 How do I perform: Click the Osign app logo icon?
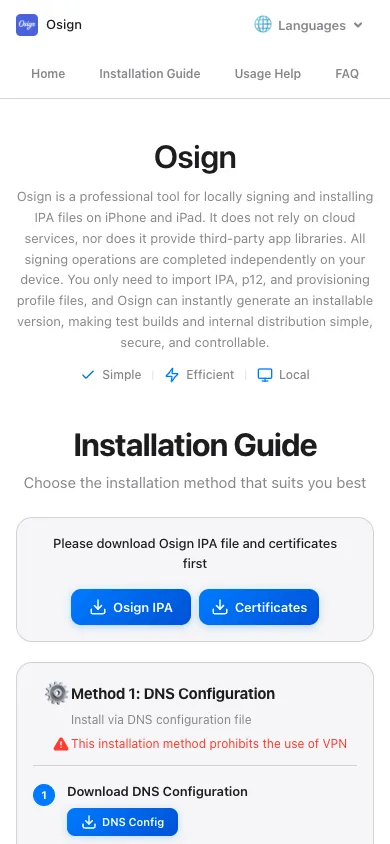27,25
